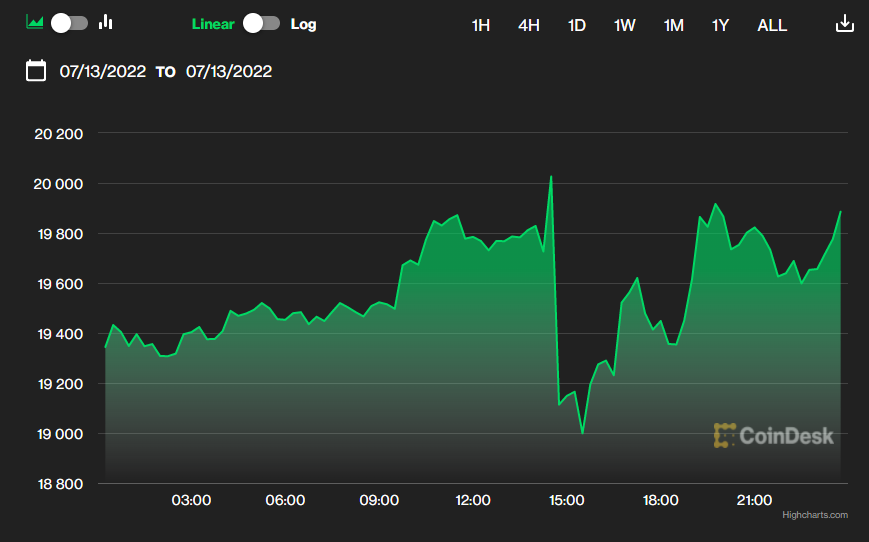Viewport: 869px width, 542px height.
Task: Choose the 1M time range
Action: [x=673, y=25]
